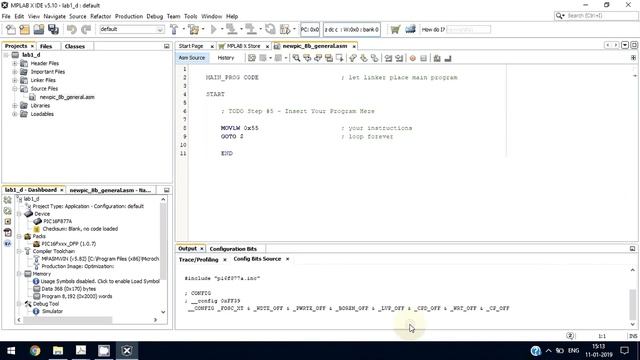The image size is (640, 360).
Task: Switch to the Configuration Bits tab
Action: pyautogui.click(x=233, y=249)
